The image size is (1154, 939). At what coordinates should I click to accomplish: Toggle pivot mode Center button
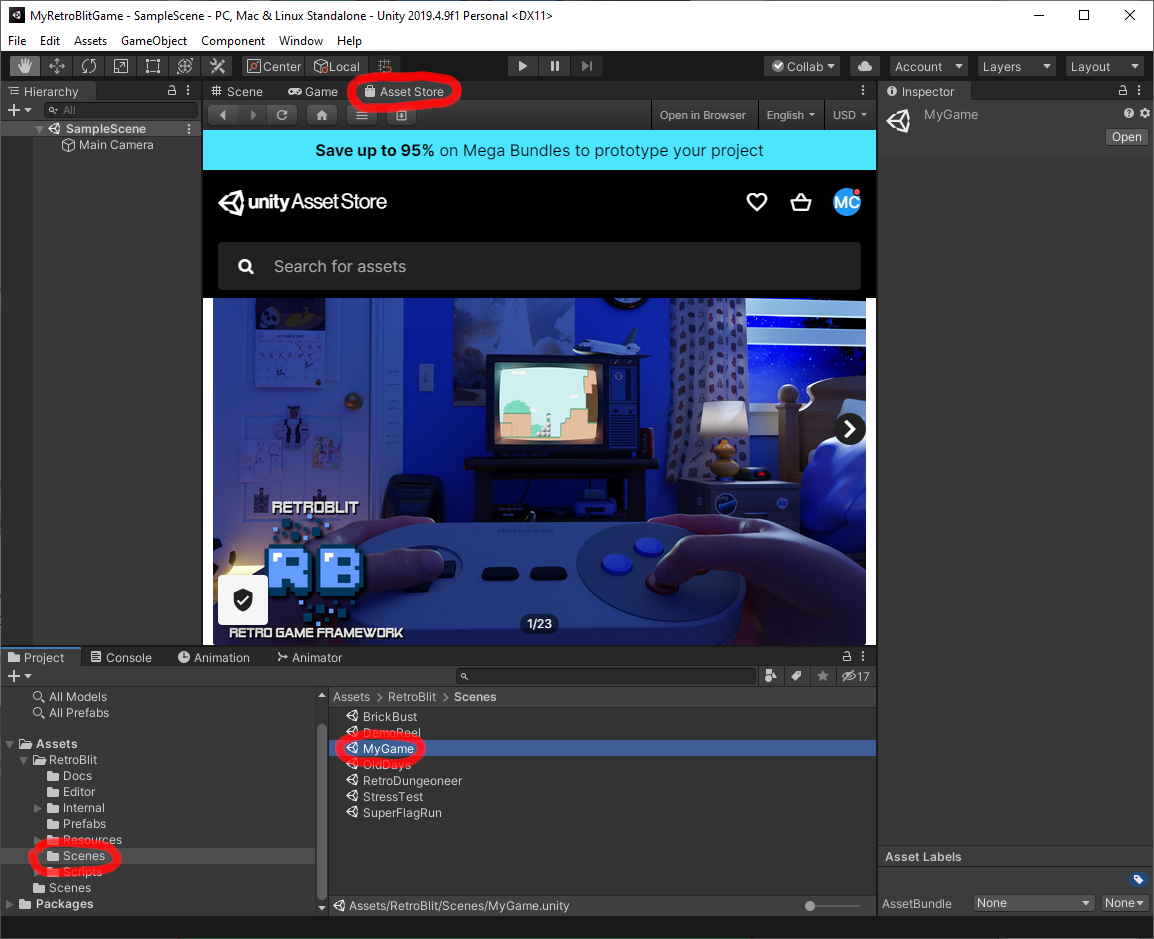274,66
